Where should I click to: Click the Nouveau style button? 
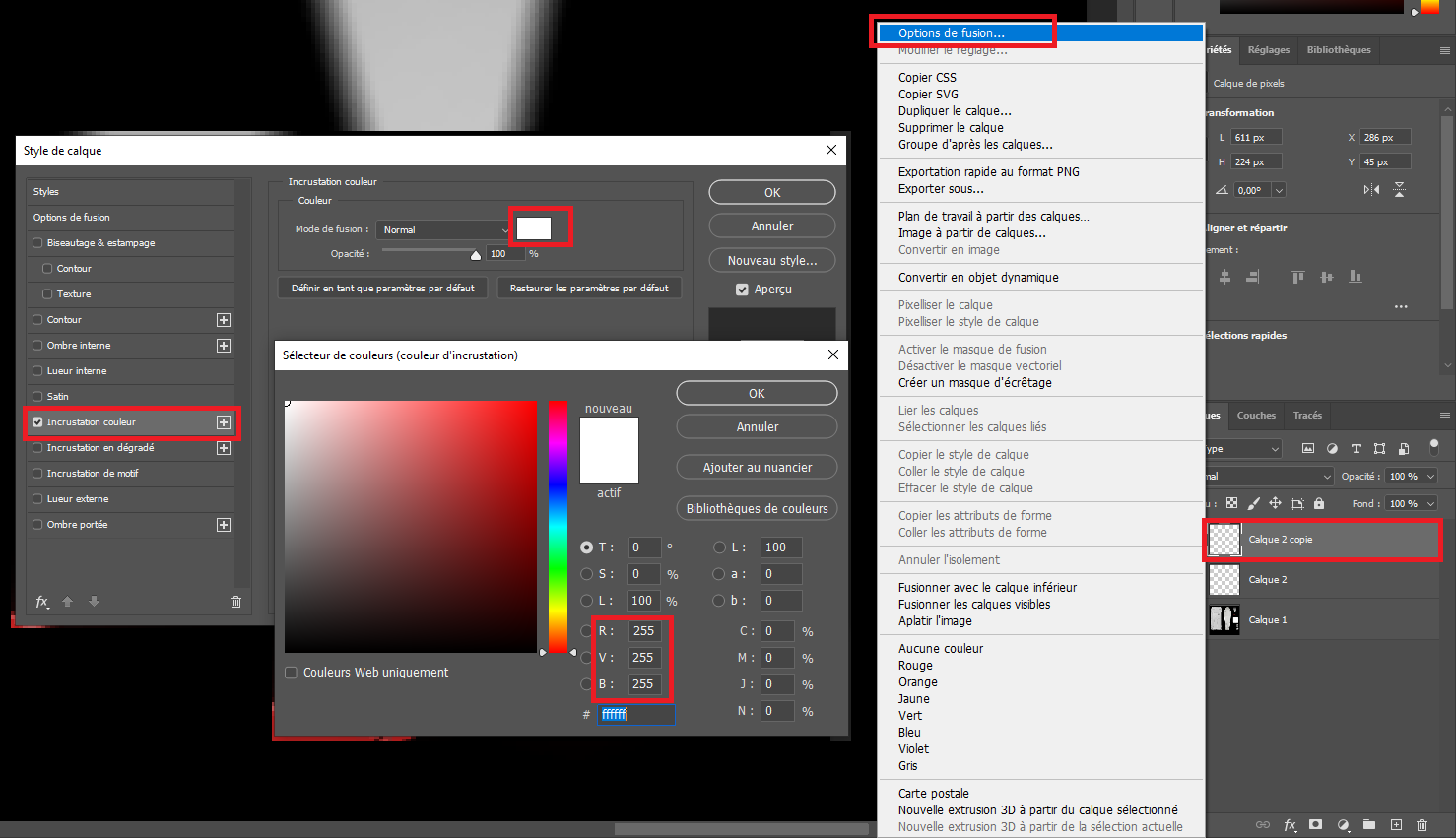pyautogui.click(x=771, y=261)
